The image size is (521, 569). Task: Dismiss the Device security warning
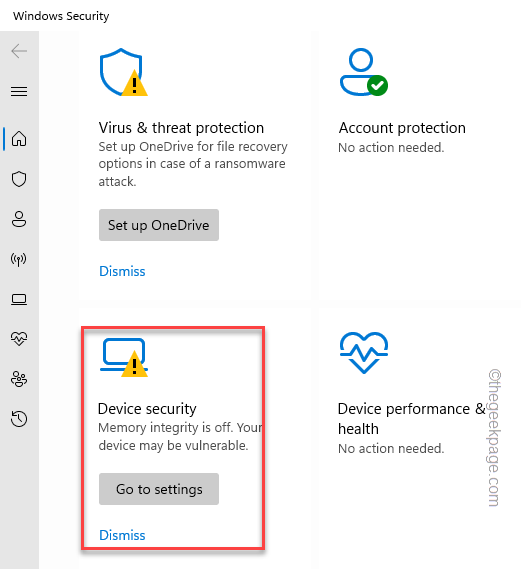coord(122,535)
